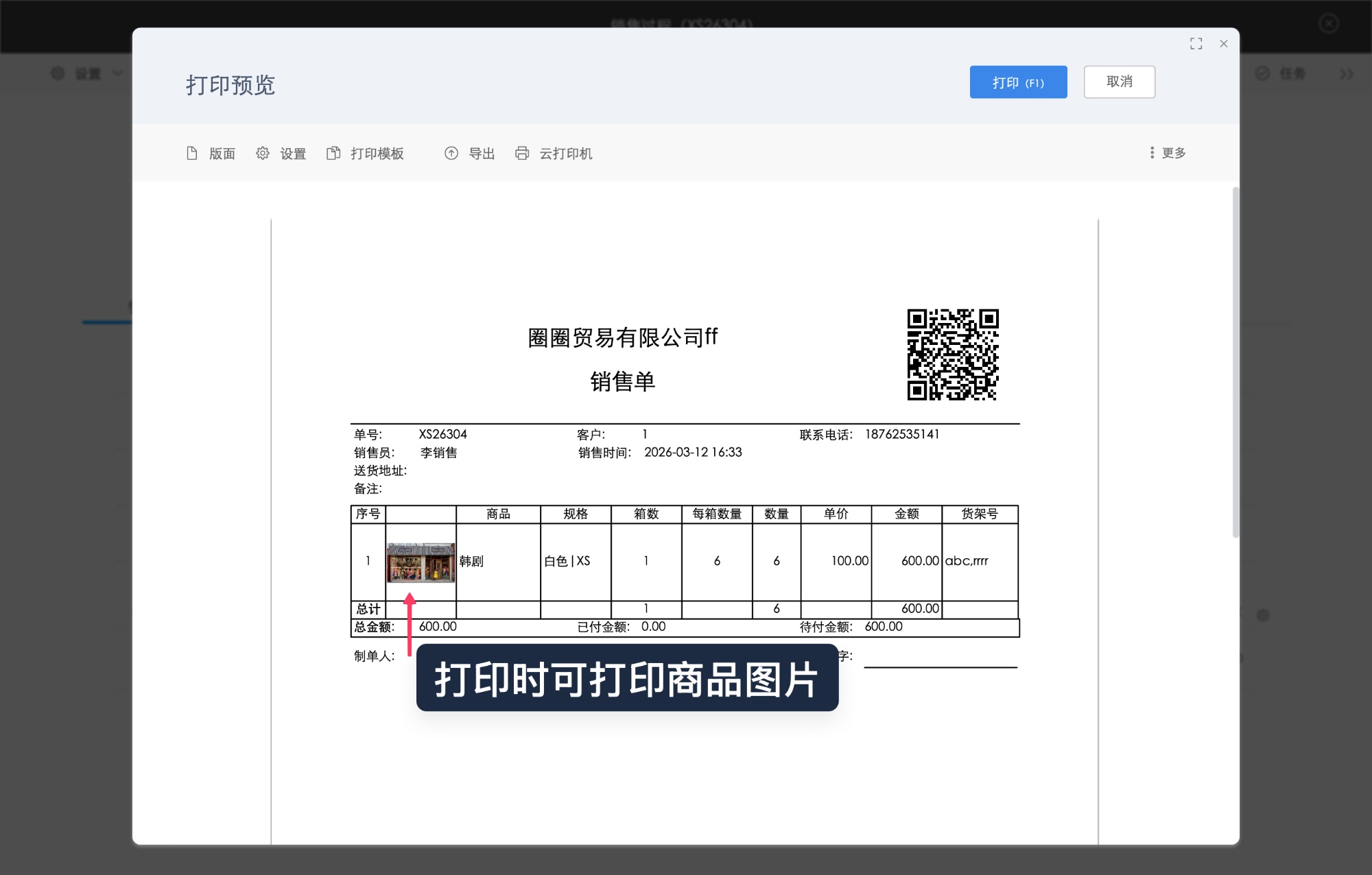Open the 云打印机 cloud printer icon
Viewport: 1372px width, 875px height.
pos(521,154)
